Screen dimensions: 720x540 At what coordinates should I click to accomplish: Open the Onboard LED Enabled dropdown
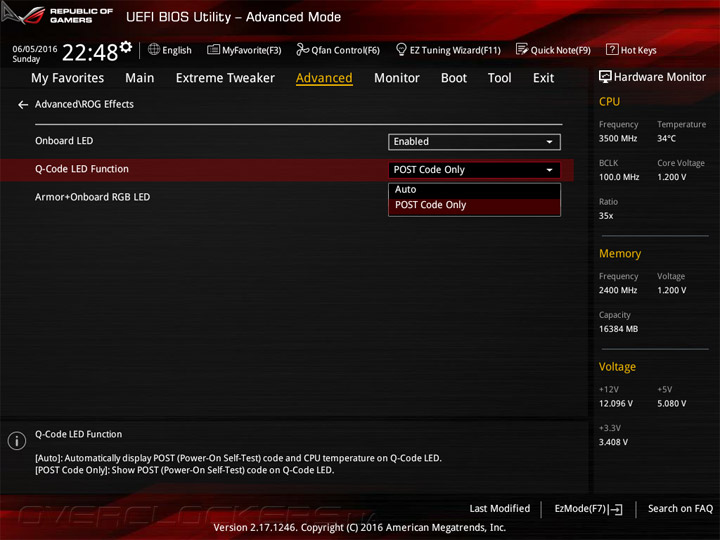pyautogui.click(x=474, y=142)
